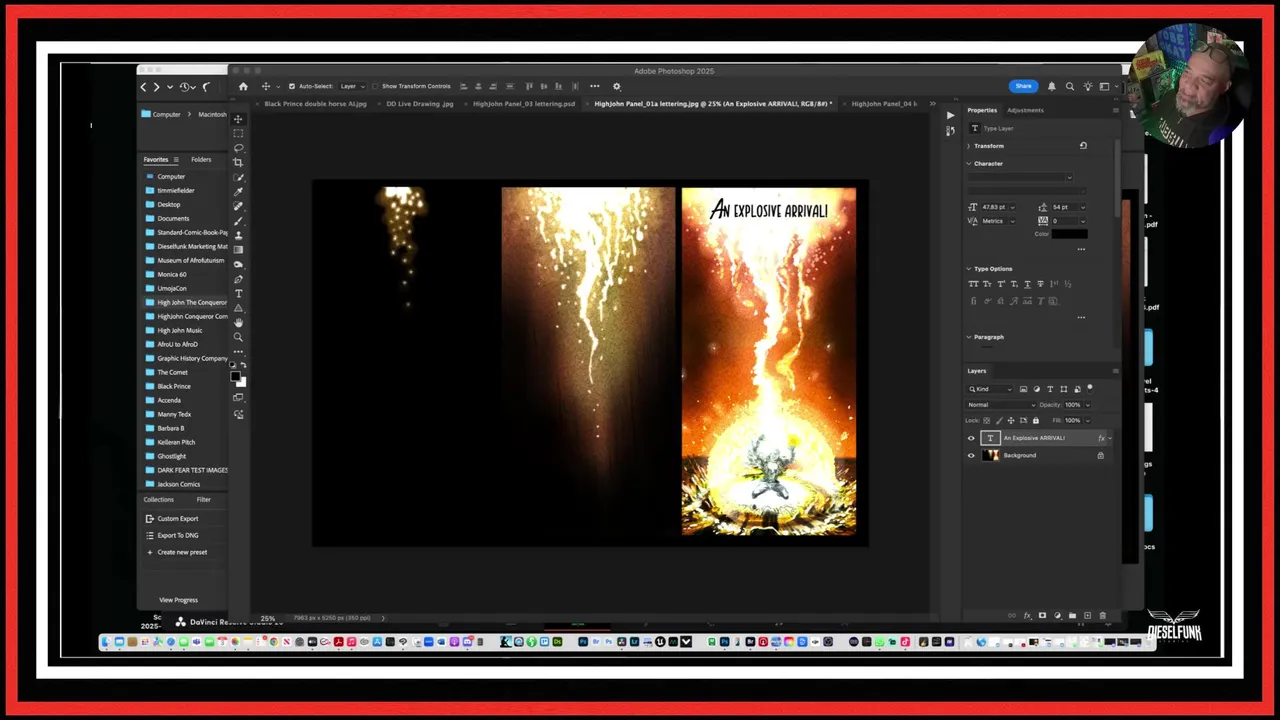Reset transform icon in Properties panel
This screenshot has height=720, width=1280.
pyautogui.click(x=1083, y=146)
